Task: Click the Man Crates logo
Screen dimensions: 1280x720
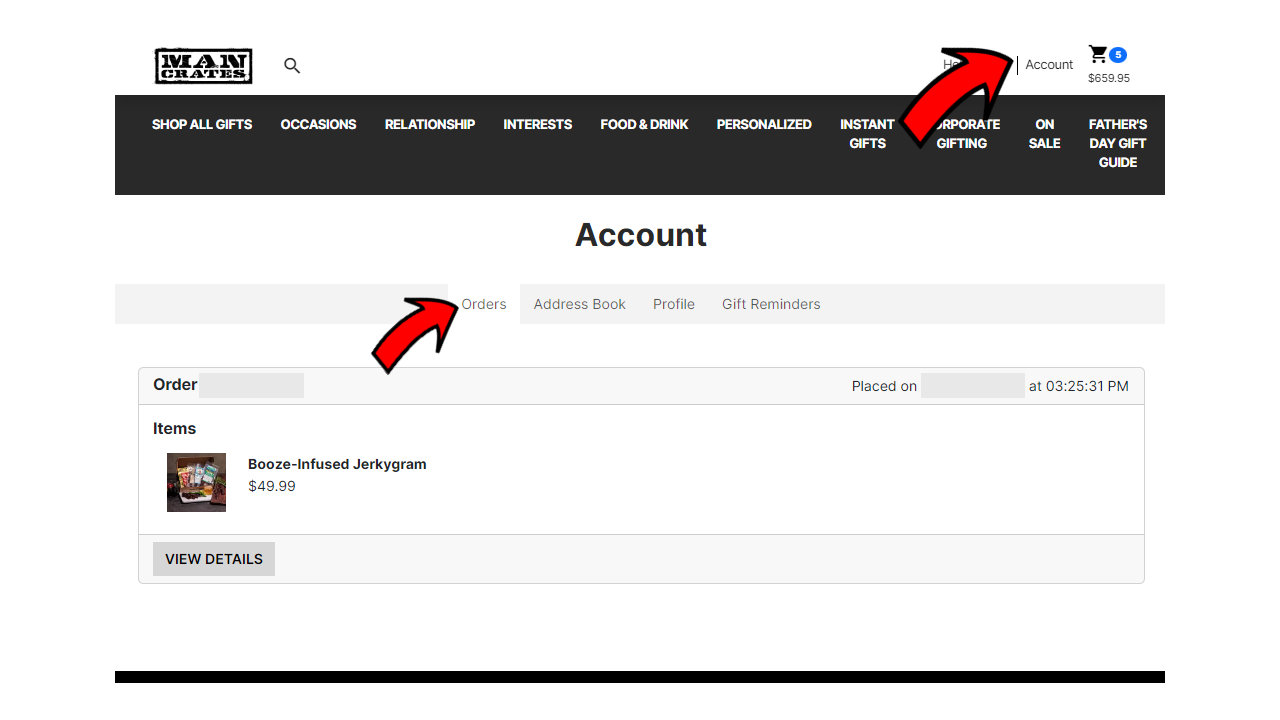Action: pos(203,65)
